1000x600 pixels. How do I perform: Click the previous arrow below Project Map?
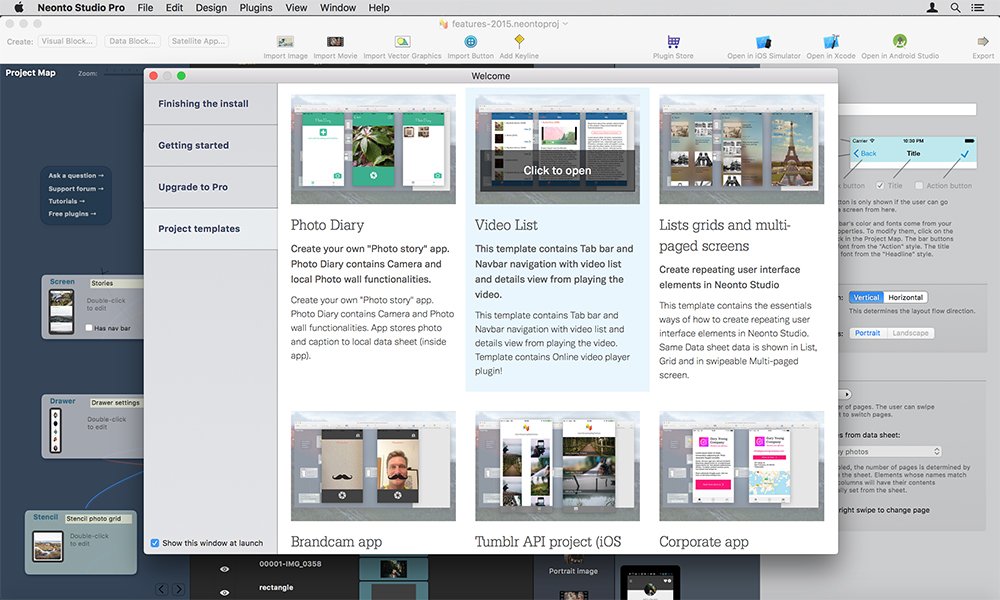tap(162, 589)
